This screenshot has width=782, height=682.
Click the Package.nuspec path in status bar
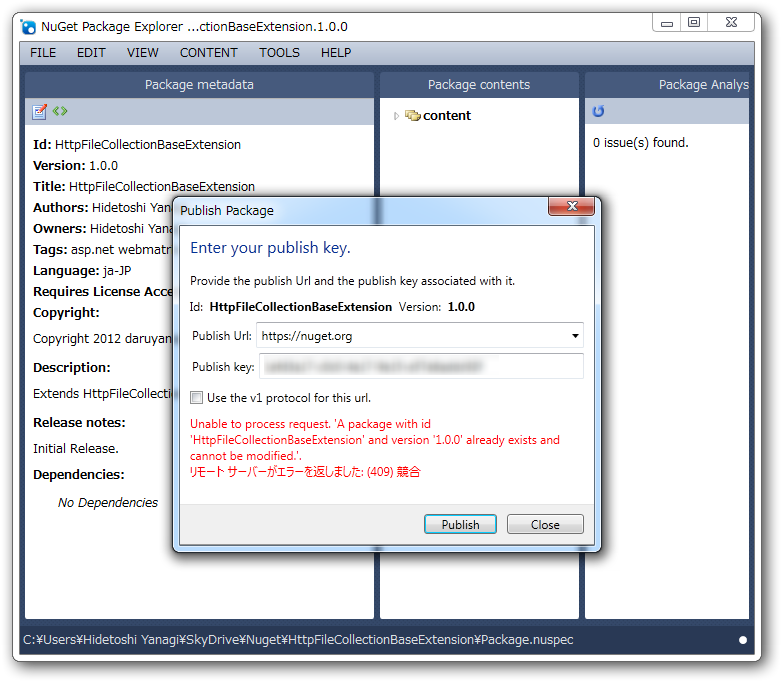[298, 640]
